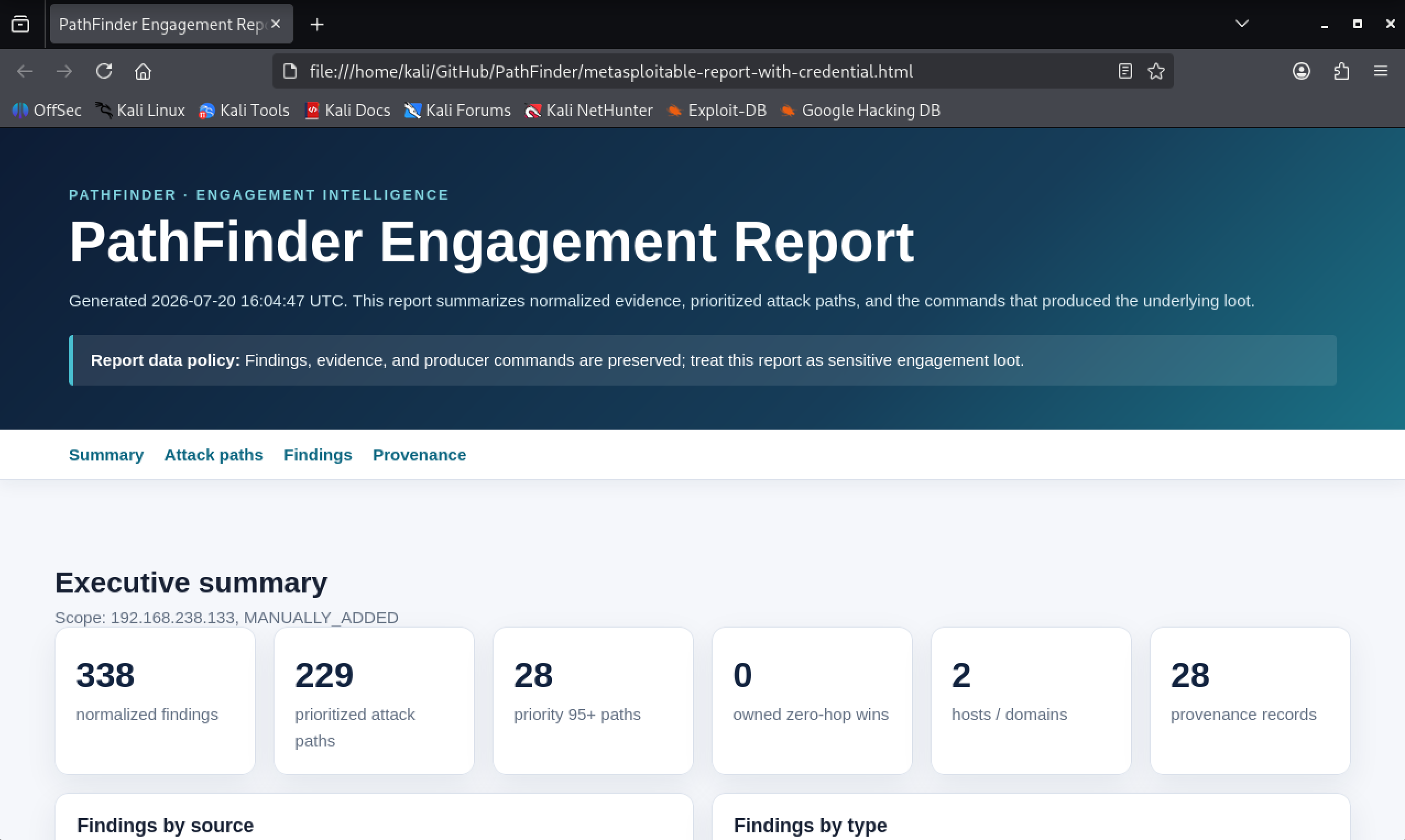Open the Firefox account icon
This screenshot has width=1405, height=840.
click(1302, 72)
